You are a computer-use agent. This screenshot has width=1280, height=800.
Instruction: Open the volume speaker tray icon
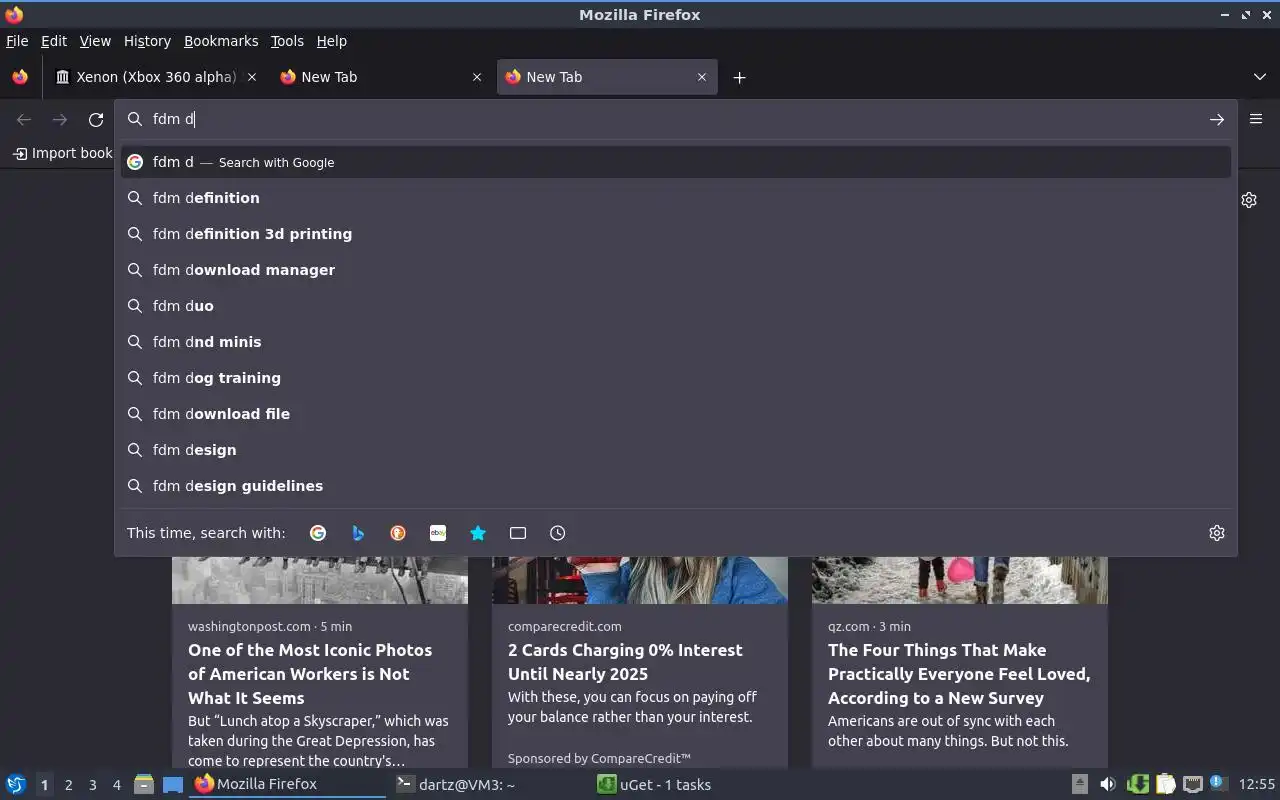tap(1107, 785)
